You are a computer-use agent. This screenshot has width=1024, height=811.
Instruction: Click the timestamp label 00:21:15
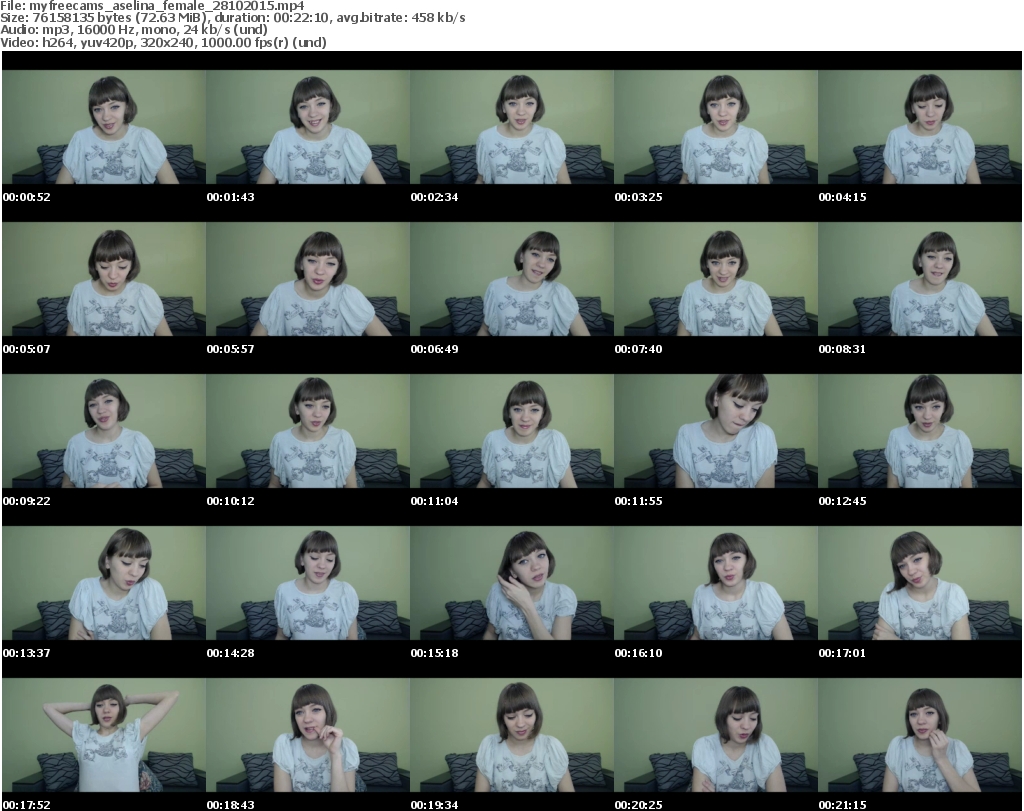click(842, 805)
